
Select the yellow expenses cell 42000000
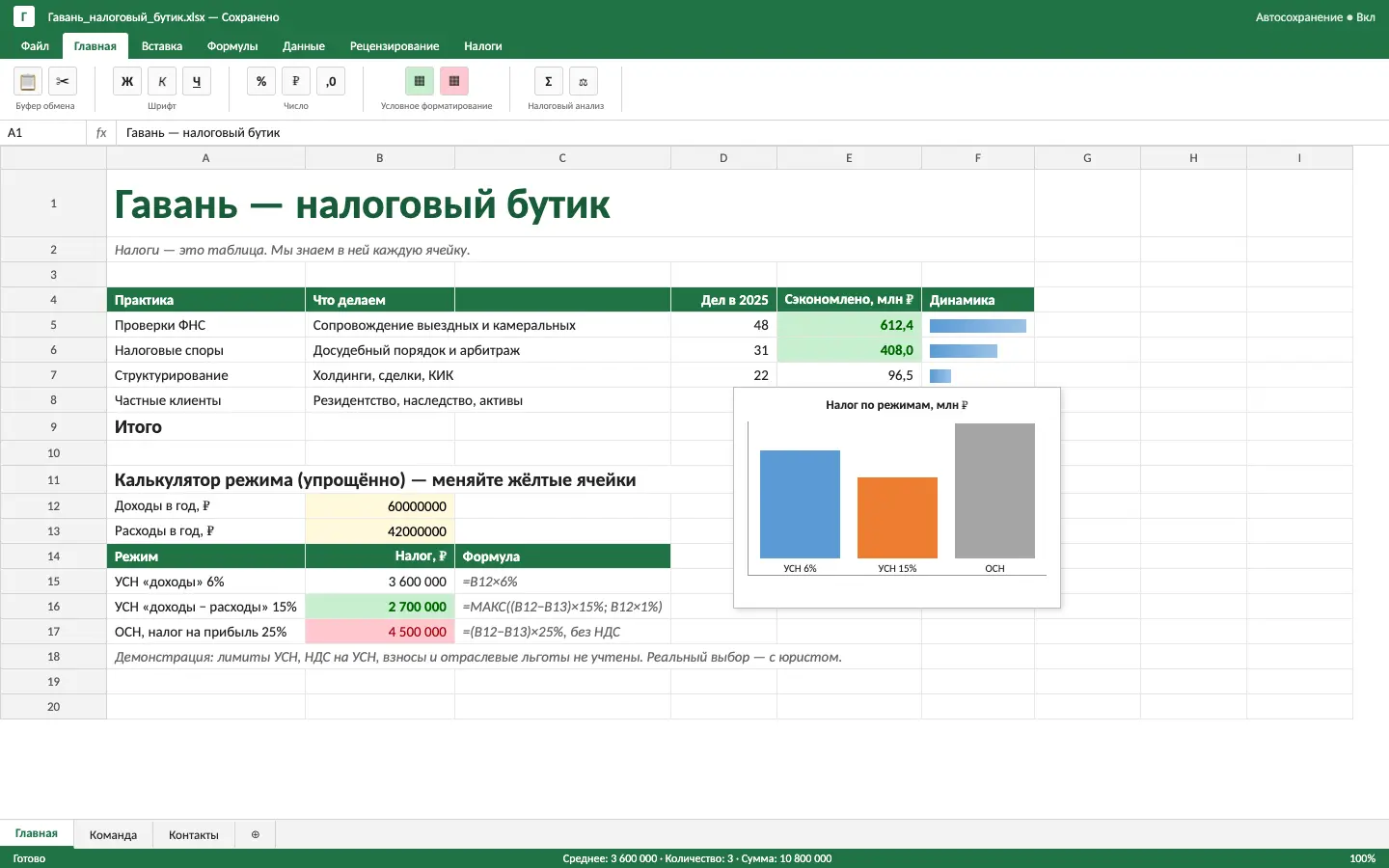[380, 531]
